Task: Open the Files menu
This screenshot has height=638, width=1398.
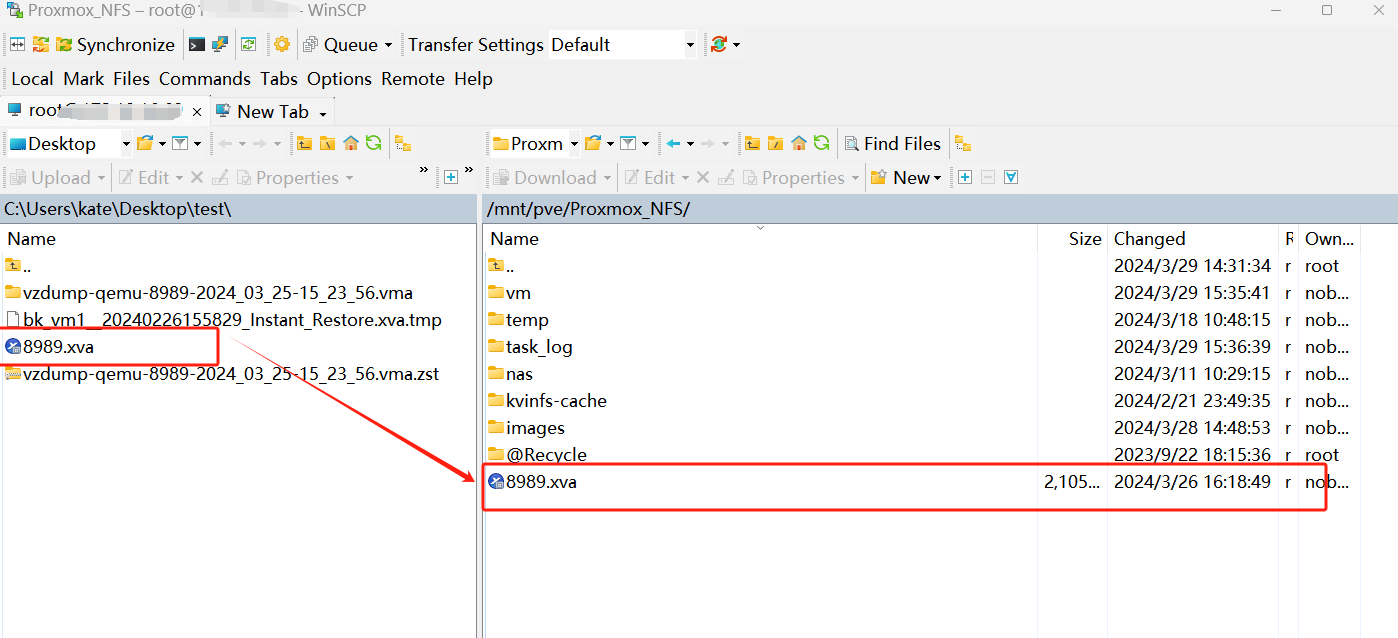Action: [x=131, y=79]
